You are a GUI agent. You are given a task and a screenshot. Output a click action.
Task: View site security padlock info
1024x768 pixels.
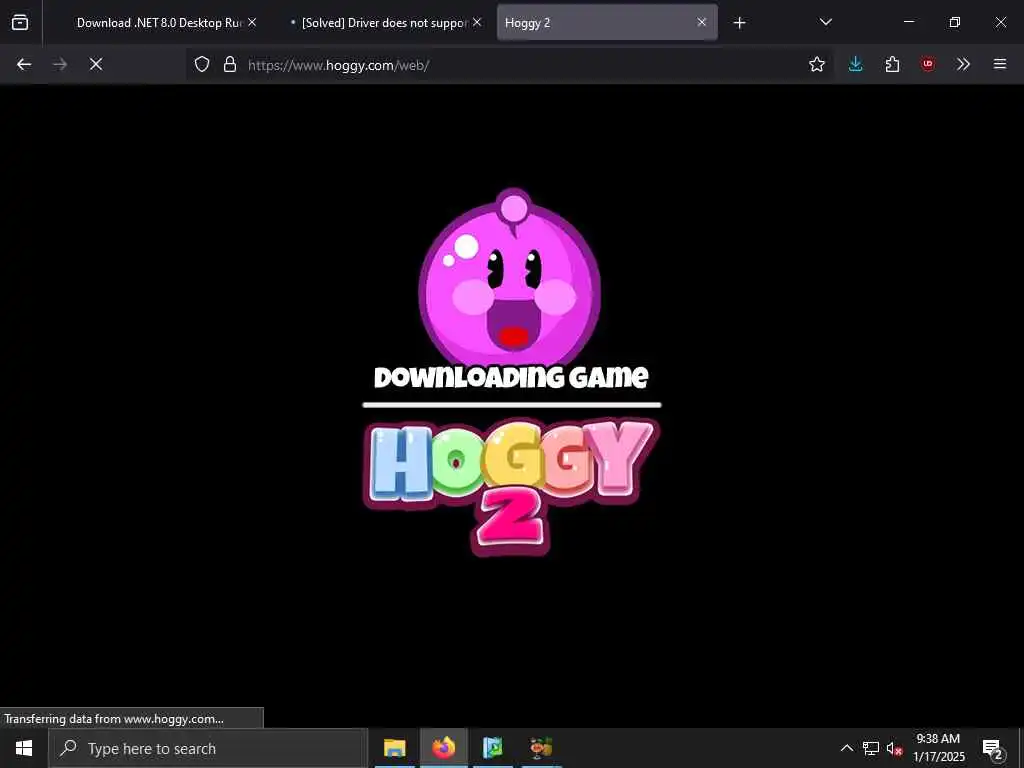point(230,64)
